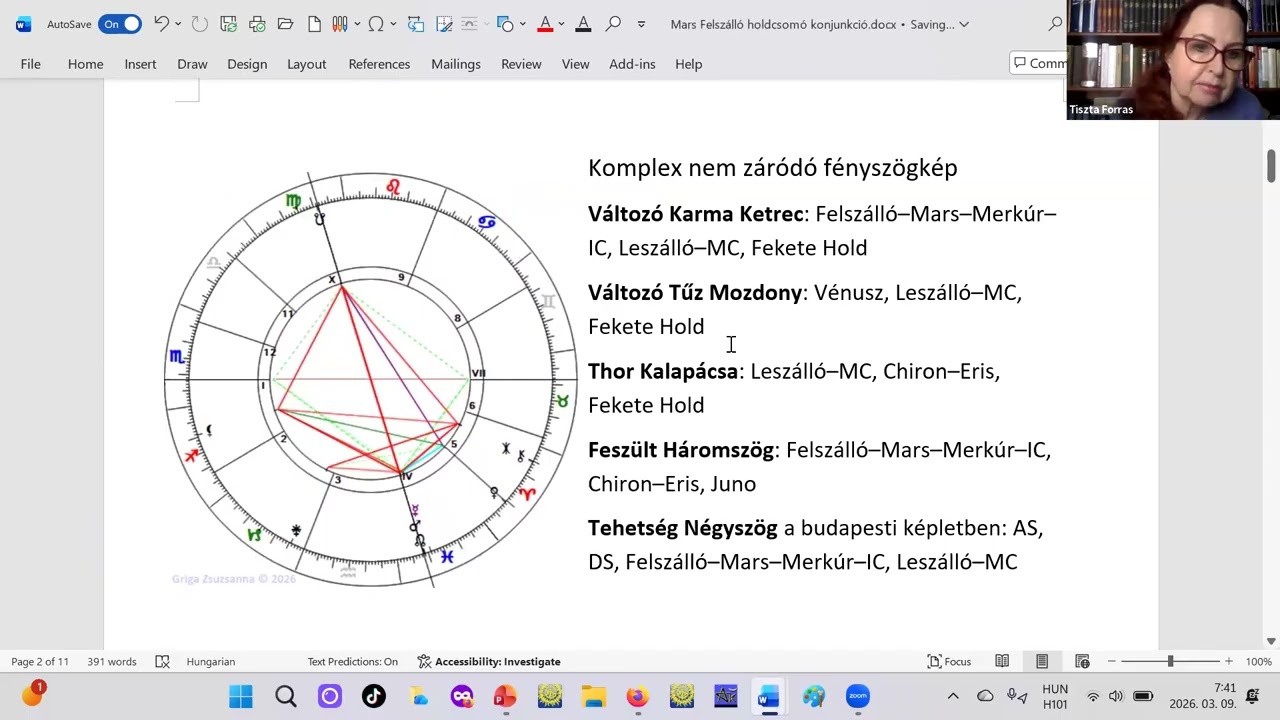Switch to the Home tab
This screenshot has height=720, width=1280.
(x=85, y=64)
